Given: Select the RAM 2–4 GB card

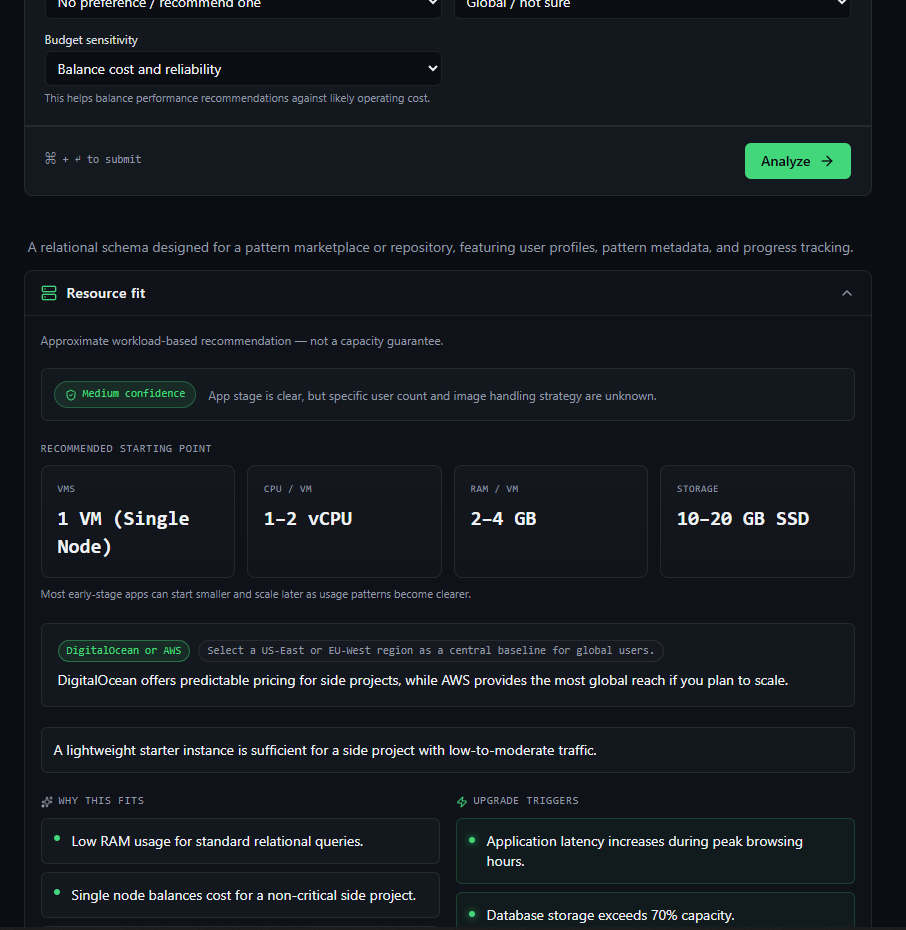Looking at the screenshot, I should [551, 521].
